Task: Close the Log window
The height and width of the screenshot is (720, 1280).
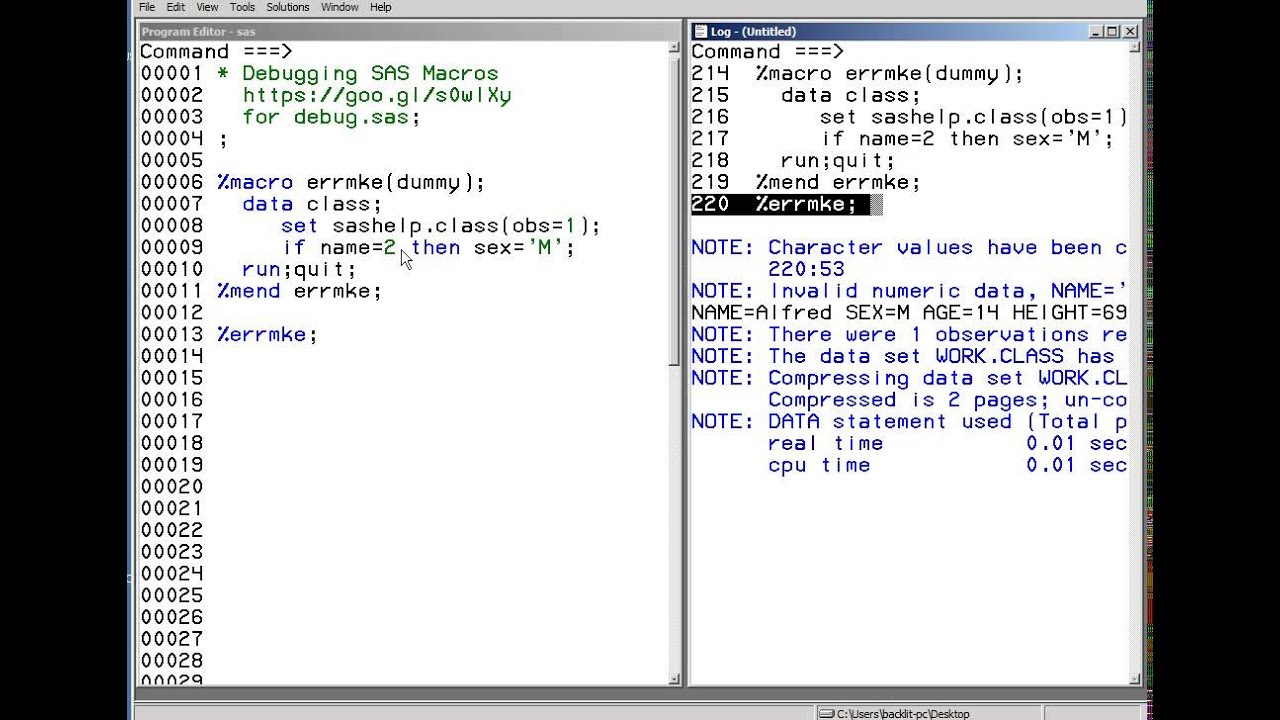Action: coord(1131,31)
